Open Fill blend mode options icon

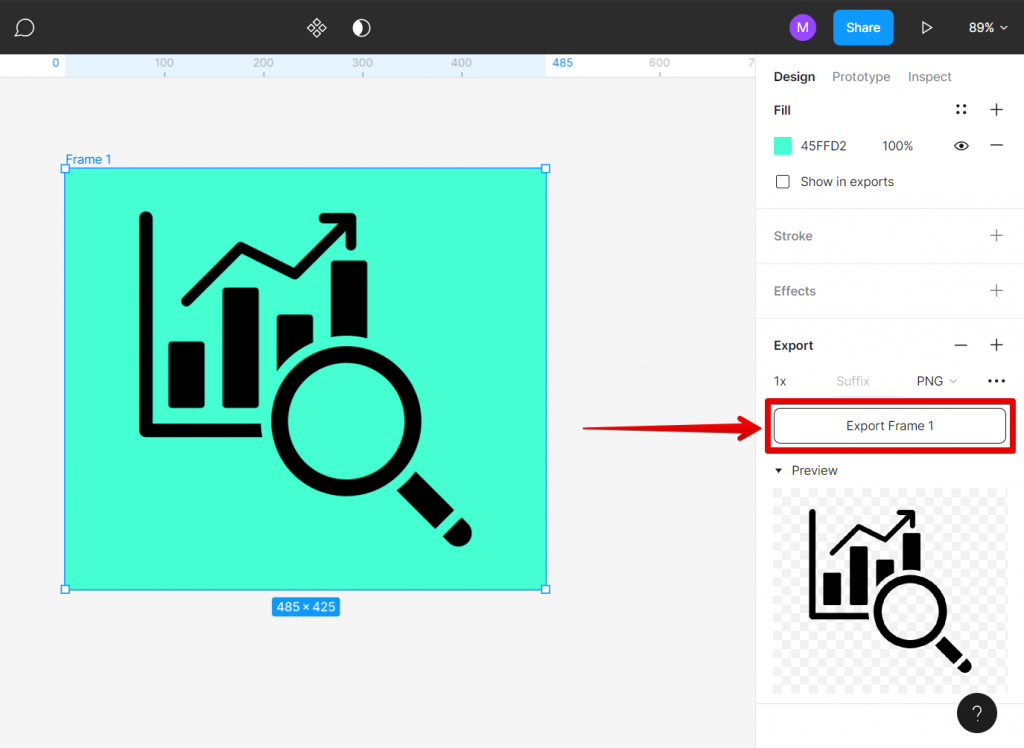tap(961, 109)
